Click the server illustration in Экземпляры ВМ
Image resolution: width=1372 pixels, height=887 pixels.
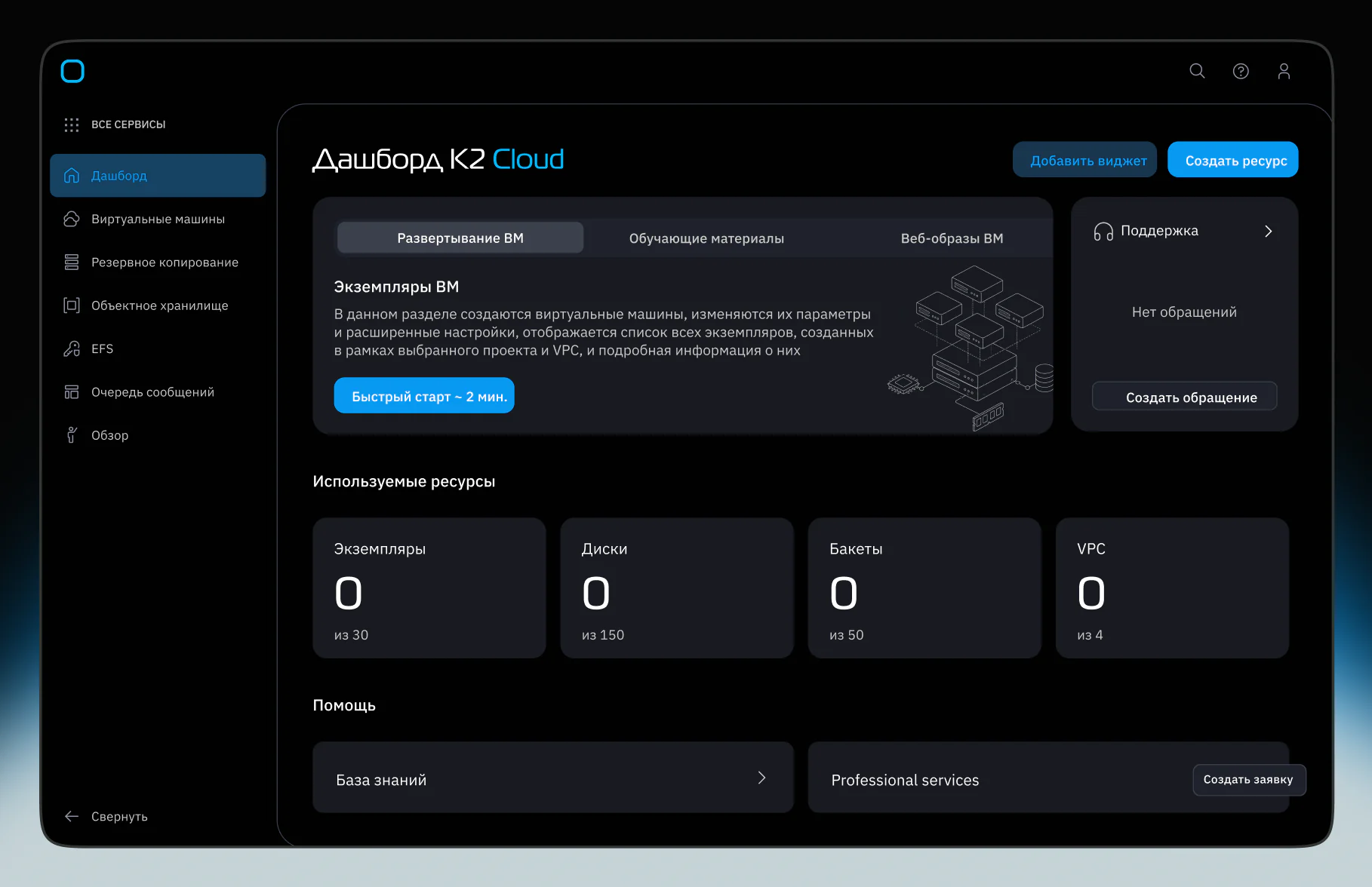tap(972, 347)
